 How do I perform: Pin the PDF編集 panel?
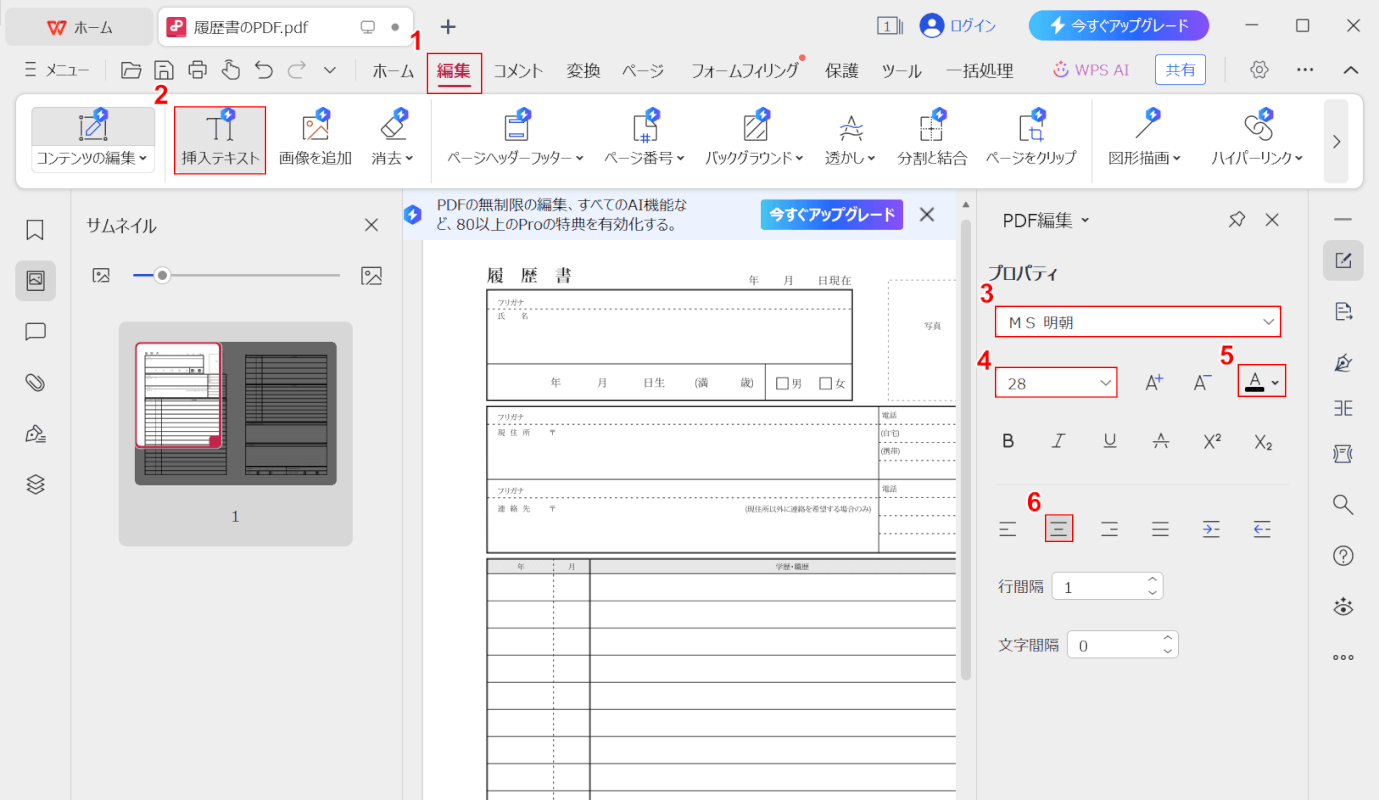pyautogui.click(x=1237, y=220)
